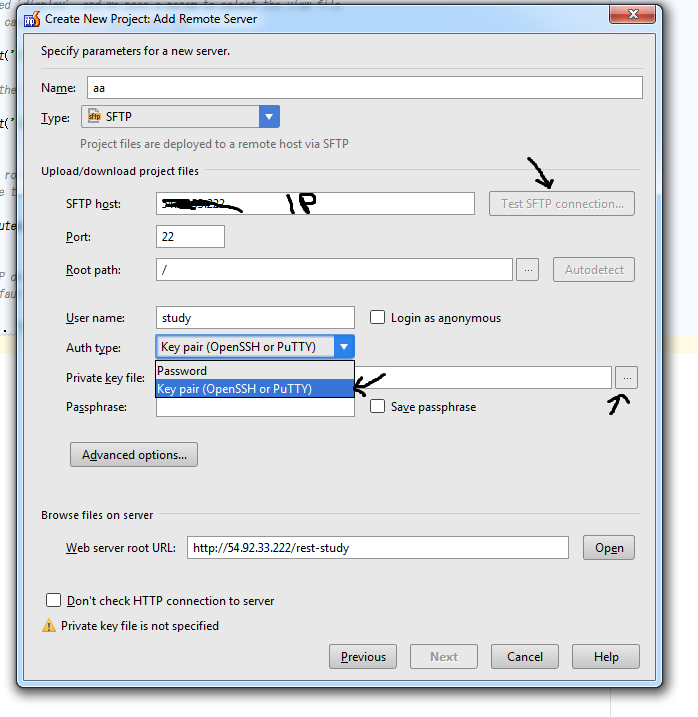Browse for root path with ellipsis button

(527, 270)
